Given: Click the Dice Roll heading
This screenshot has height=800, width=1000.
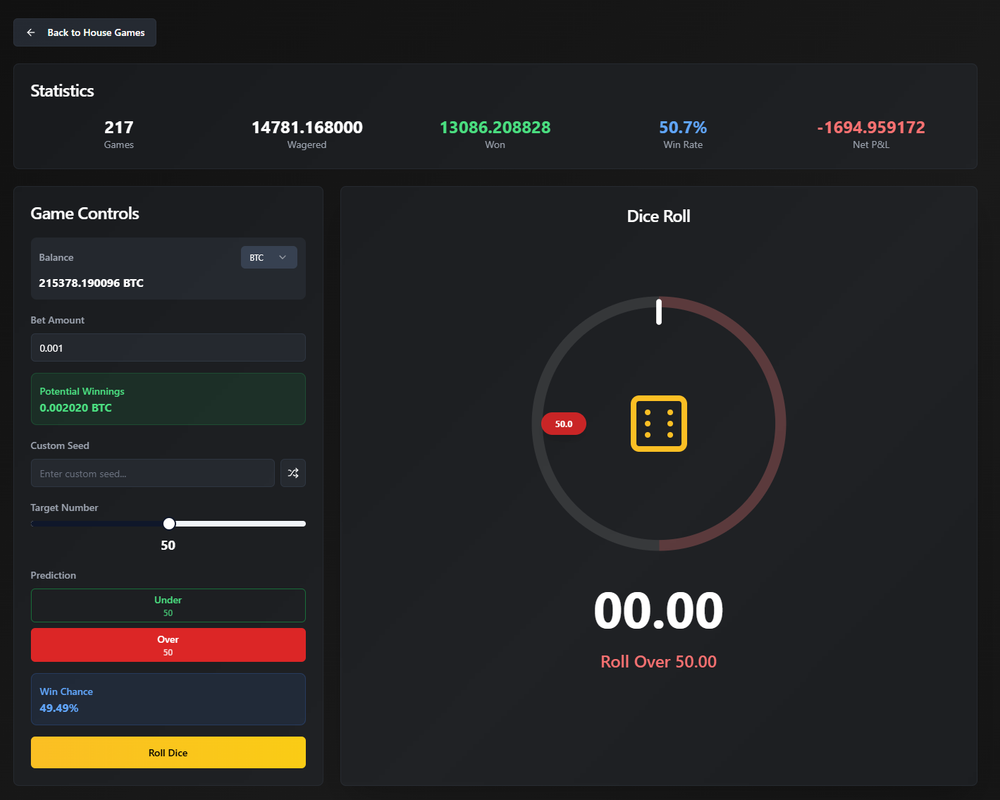Looking at the screenshot, I should [x=659, y=216].
